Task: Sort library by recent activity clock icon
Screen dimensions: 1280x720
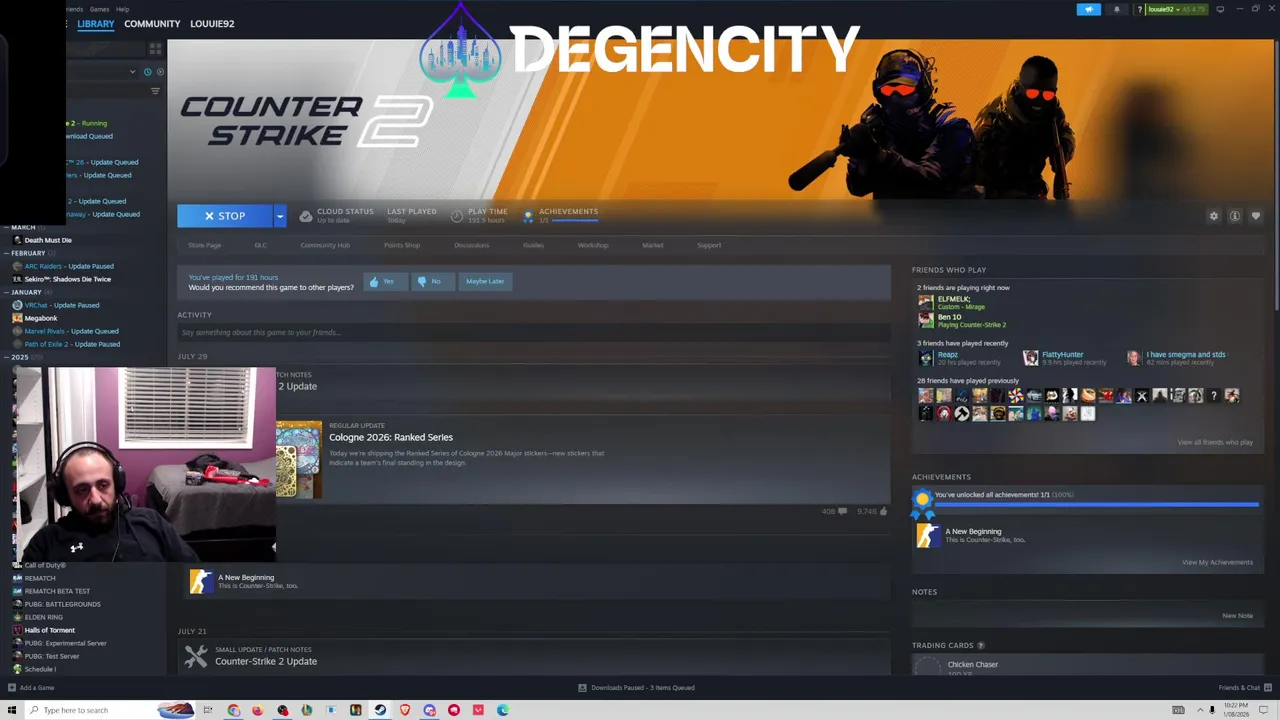Action: click(147, 72)
